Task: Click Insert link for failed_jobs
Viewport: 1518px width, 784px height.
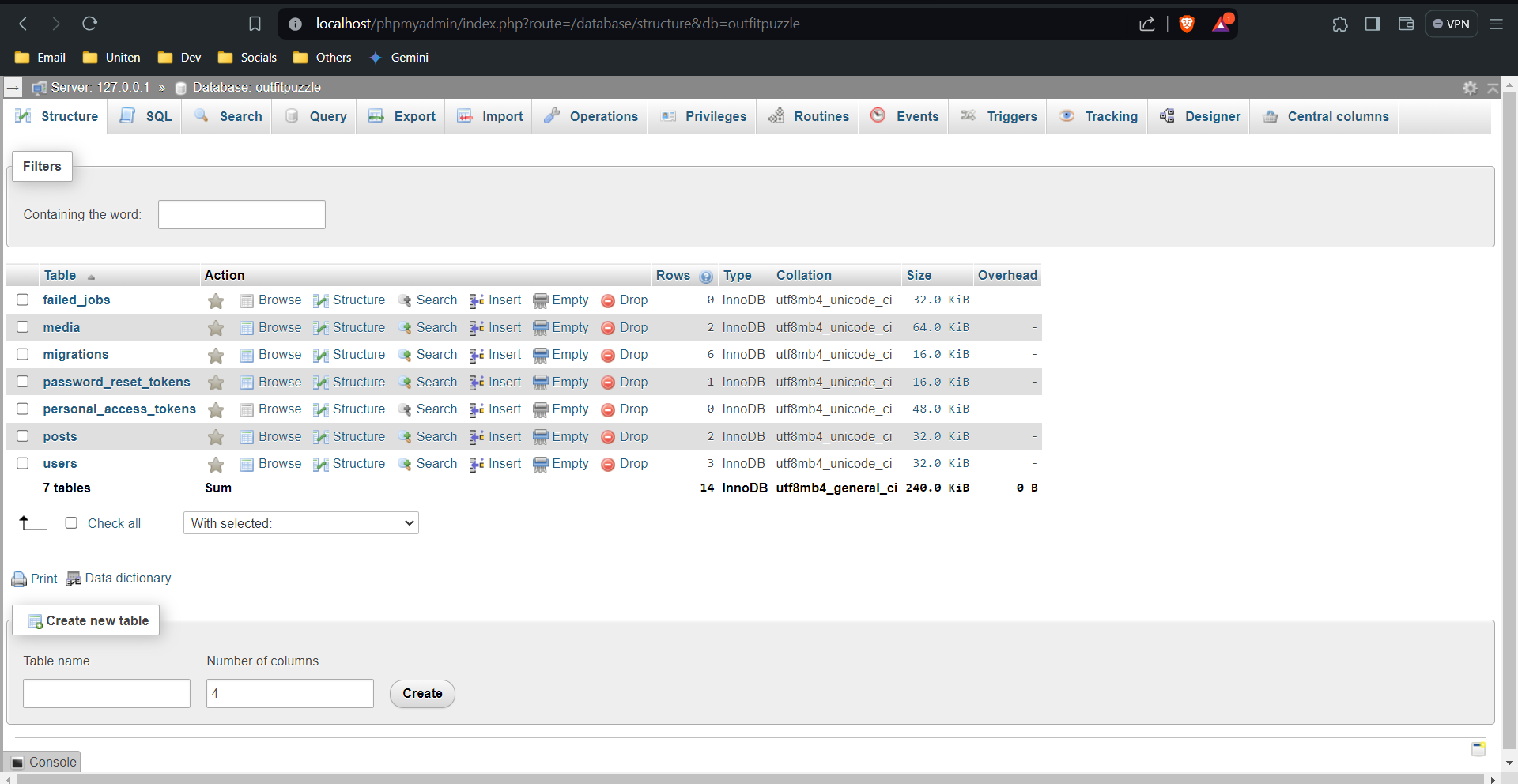Action: [x=496, y=300]
